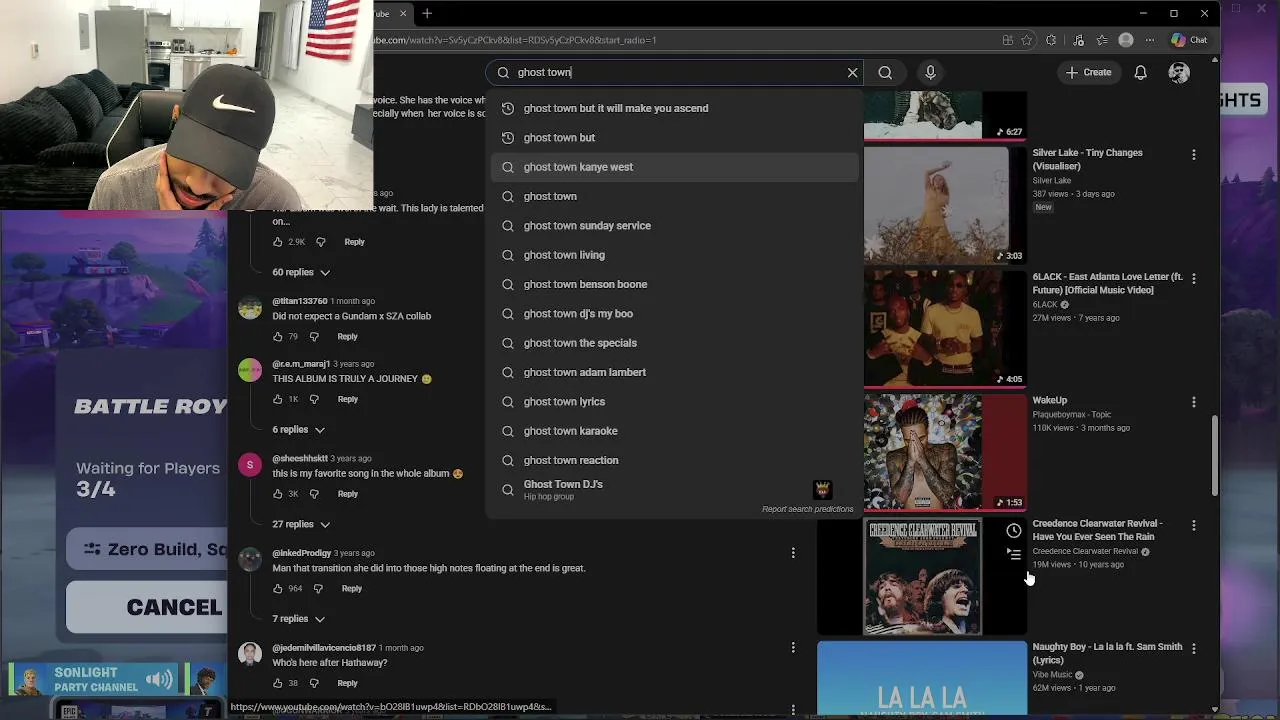
Task: Like the favorite song in whole album comment
Action: tap(278, 494)
